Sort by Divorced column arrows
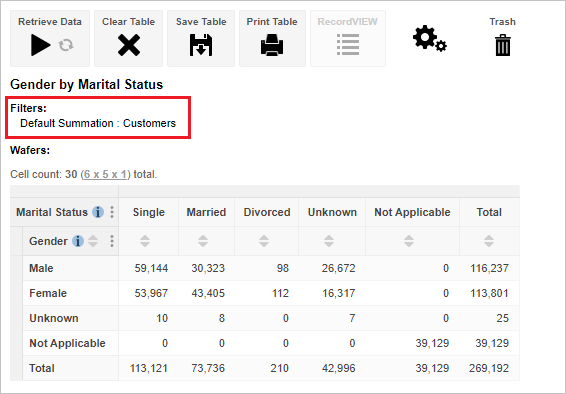Screen dimensions: 566x394 coord(264,241)
